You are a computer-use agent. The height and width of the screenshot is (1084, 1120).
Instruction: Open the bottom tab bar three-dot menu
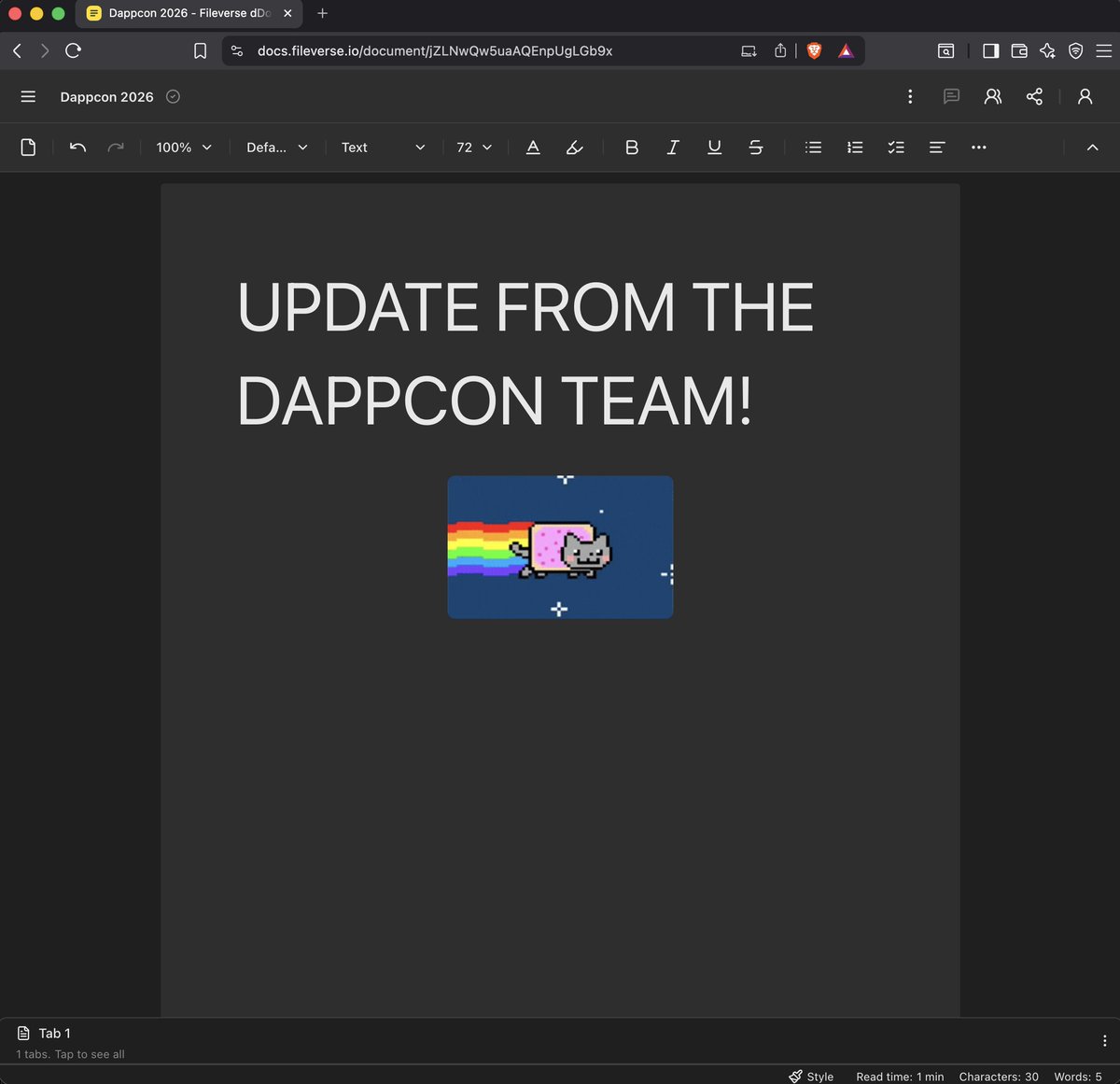point(1105,1040)
